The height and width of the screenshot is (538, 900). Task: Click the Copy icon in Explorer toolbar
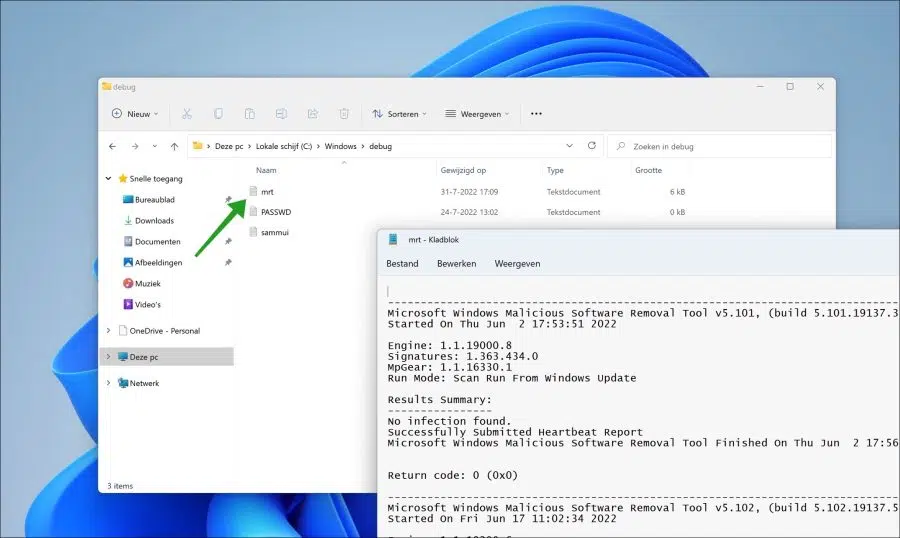tap(218, 114)
